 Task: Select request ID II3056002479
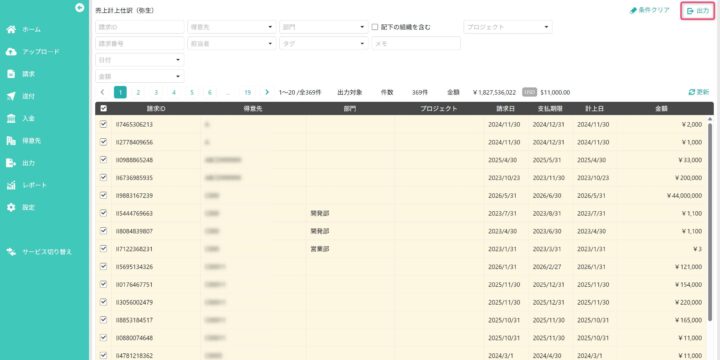(134, 303)
